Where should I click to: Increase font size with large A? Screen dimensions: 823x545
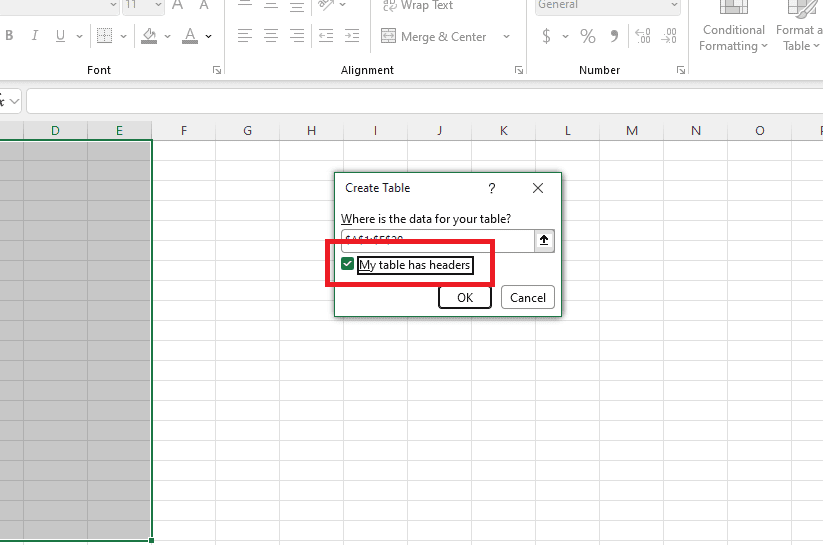(177, 5)
